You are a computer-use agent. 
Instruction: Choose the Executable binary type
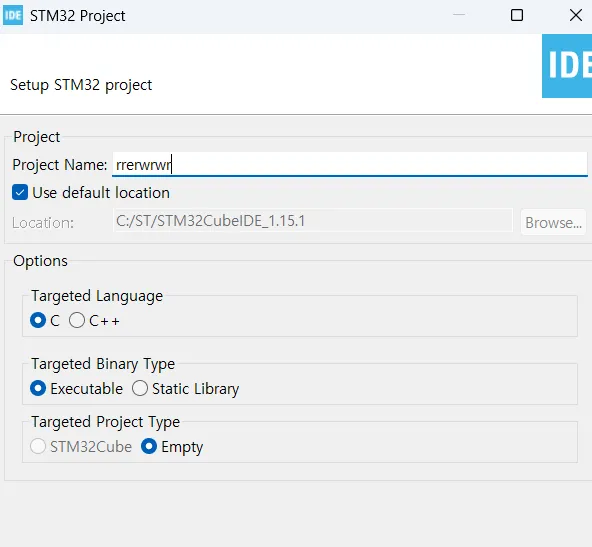(38, 388)
